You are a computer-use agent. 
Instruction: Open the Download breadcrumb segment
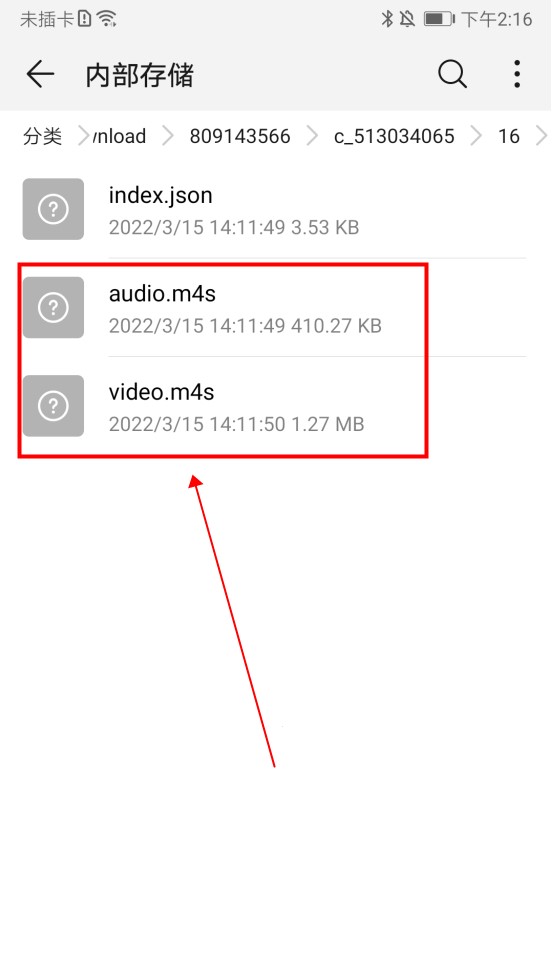[119, 136]
